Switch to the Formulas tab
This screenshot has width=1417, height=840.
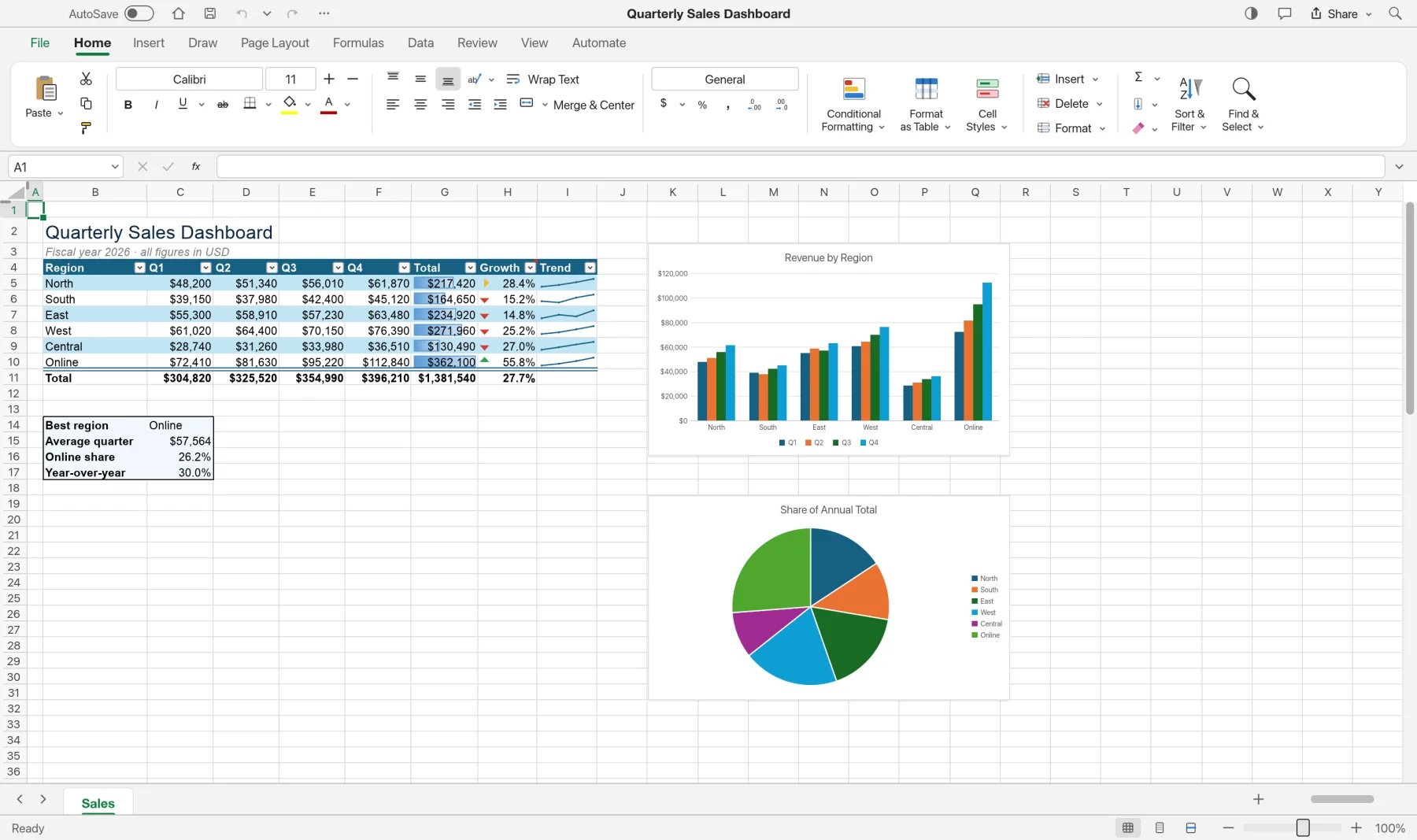click(358, 43)
